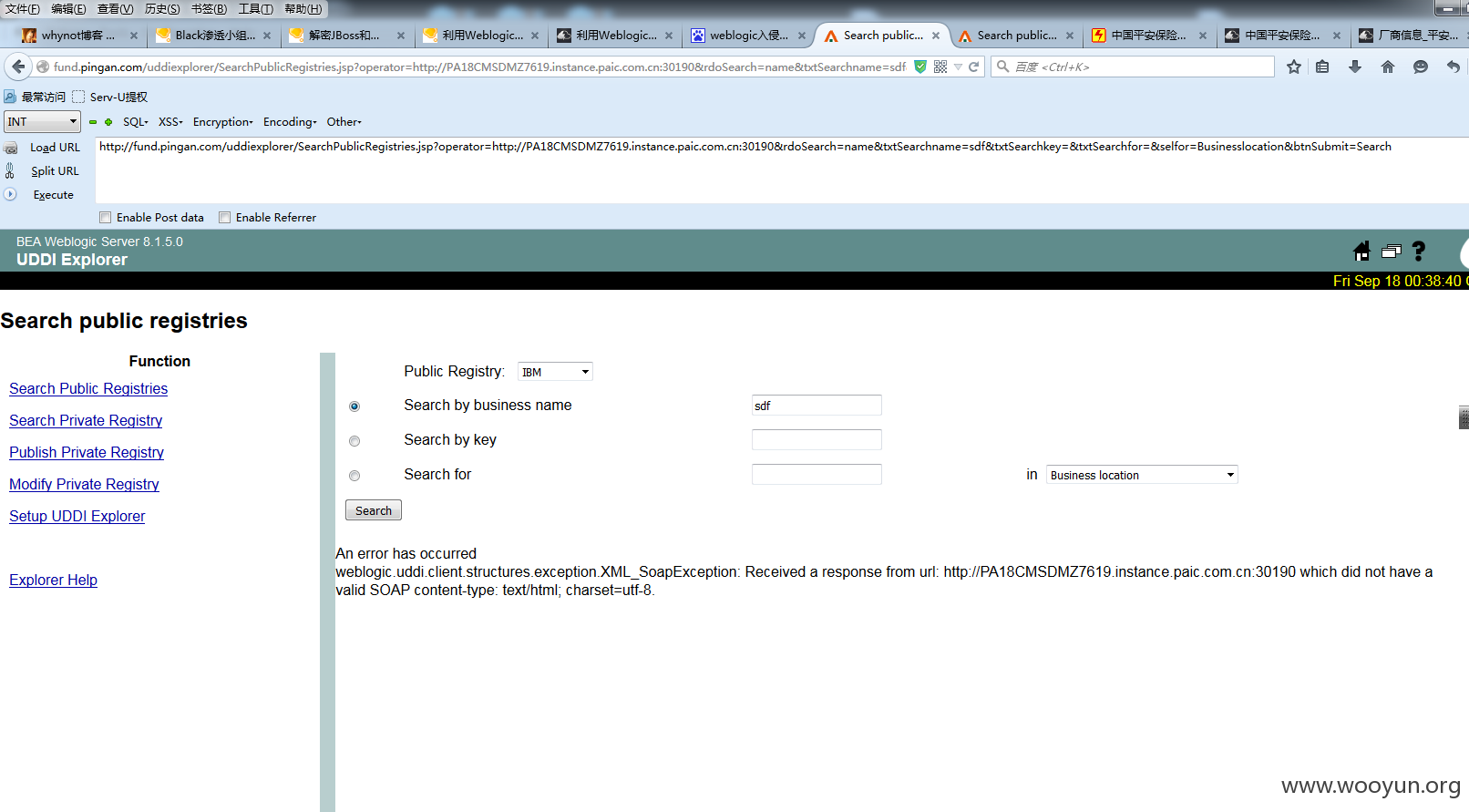Open the 历史(S) menu
This screenshot has height=812, width=1469.
162,9
